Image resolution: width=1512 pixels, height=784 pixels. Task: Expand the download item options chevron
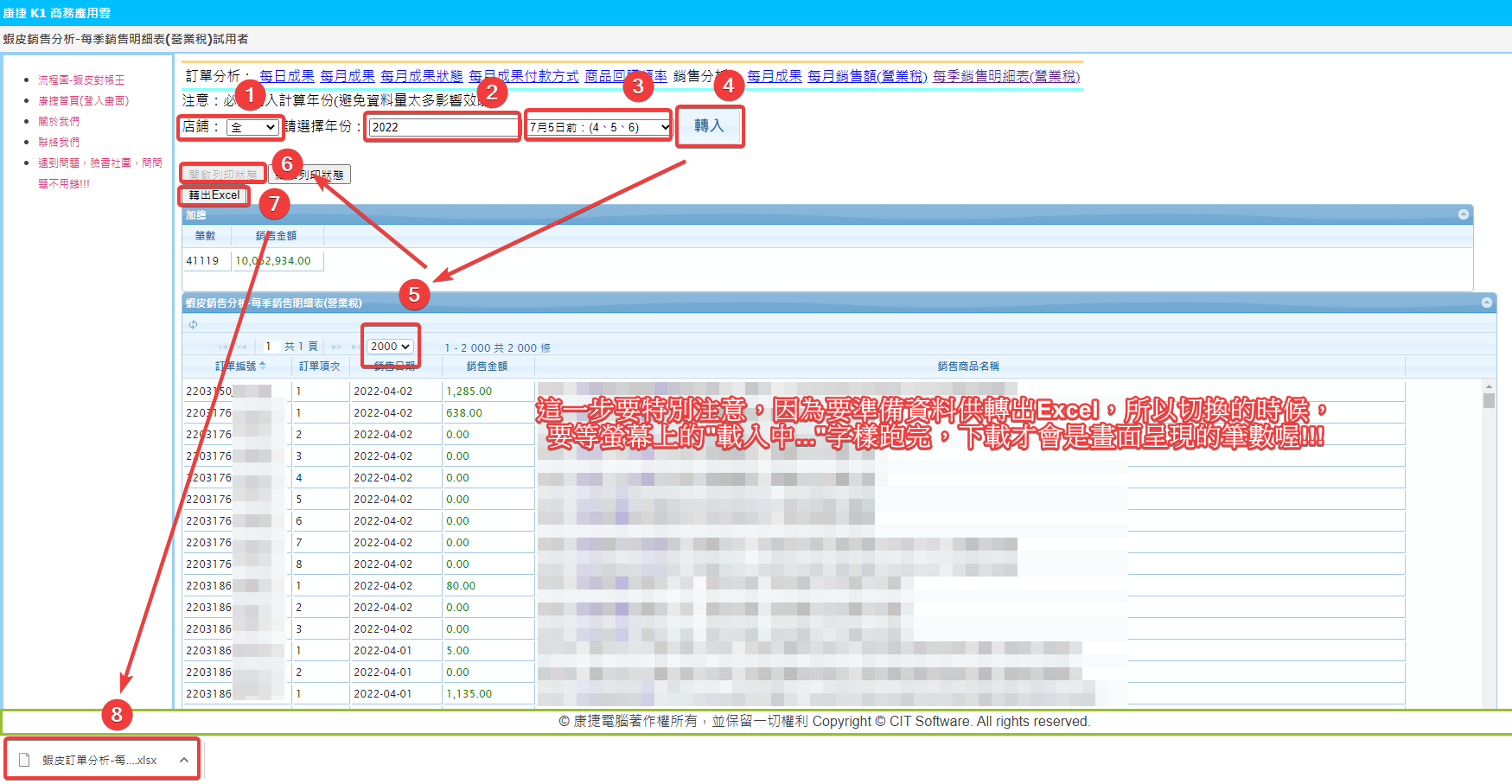point(184,760)
